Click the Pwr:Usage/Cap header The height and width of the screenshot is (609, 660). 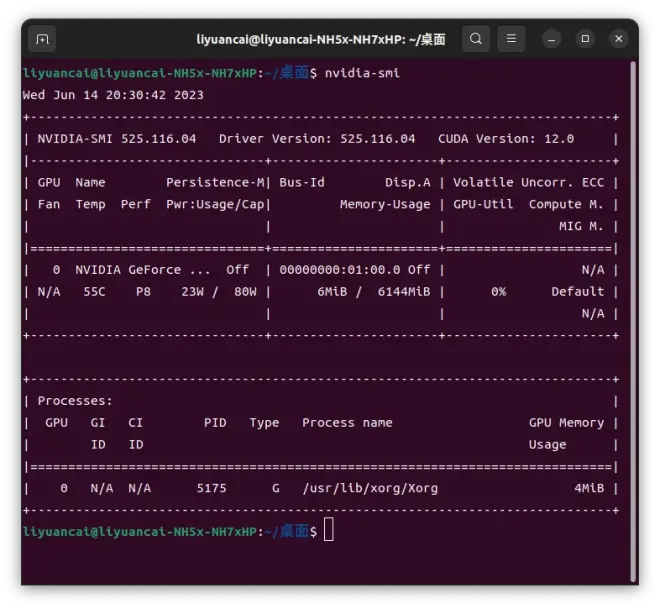point(215,205)
